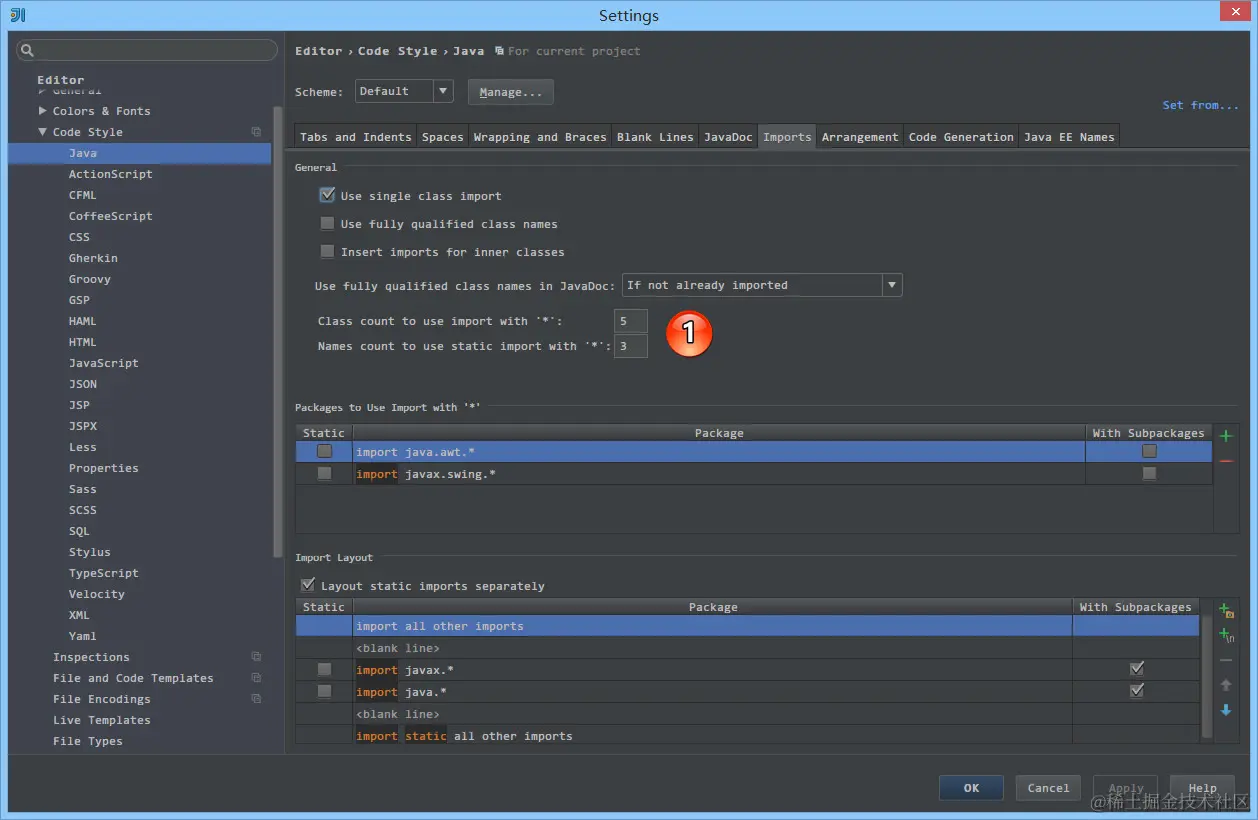Open the fully qualified names in JavaDoc dropdown

(x=890, y=285)
